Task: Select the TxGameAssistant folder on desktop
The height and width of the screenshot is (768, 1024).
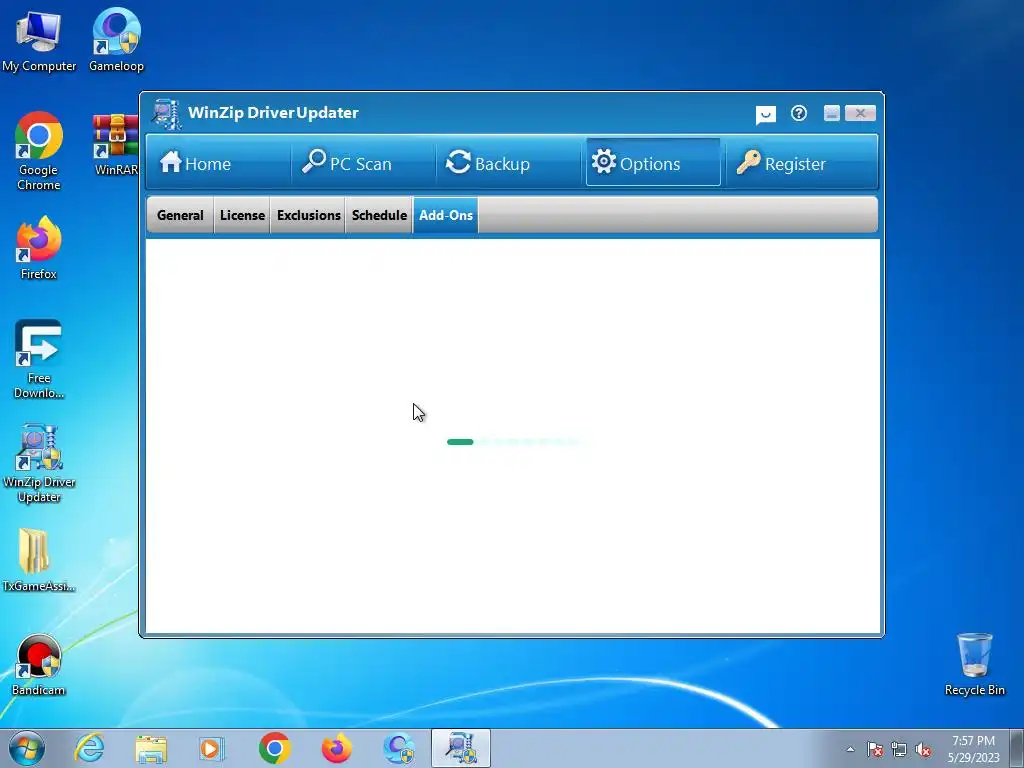Action: pyautogui.click(x=39, y=560)
